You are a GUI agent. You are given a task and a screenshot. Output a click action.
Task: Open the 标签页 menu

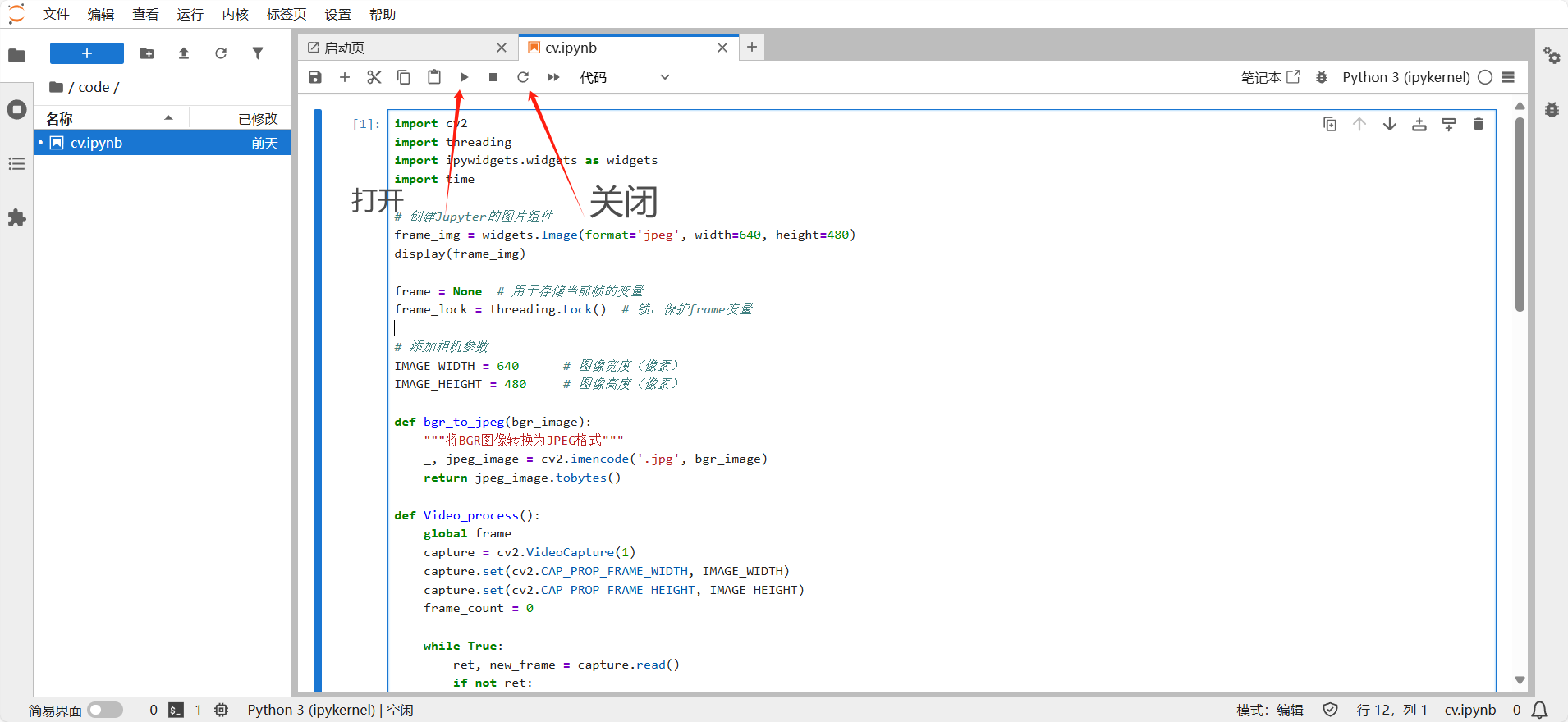pyautogui.click(x=287, y=14)
